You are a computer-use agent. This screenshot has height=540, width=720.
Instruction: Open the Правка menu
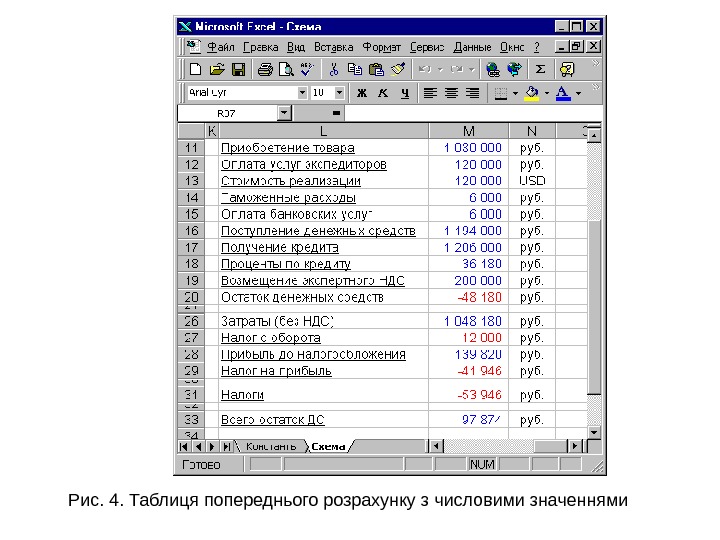(x=260, y=47)
